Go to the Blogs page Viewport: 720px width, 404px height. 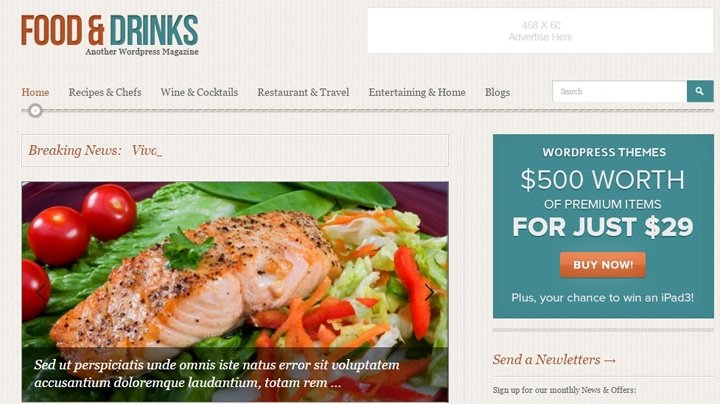point(497,92)
